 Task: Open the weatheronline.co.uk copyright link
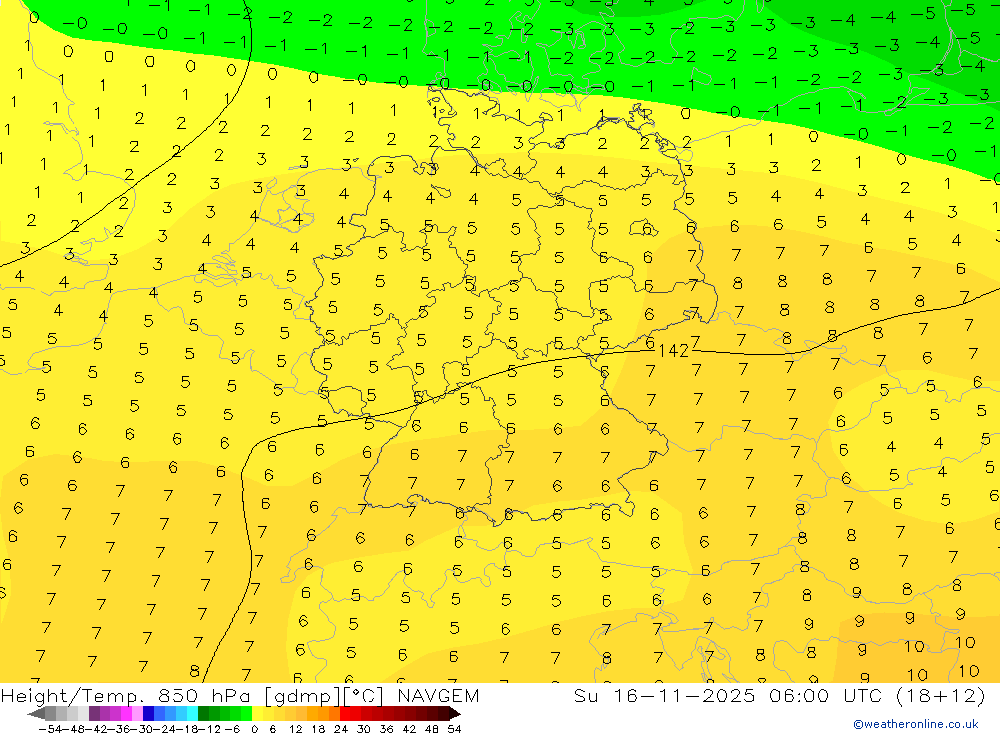(x=916, y=724)
